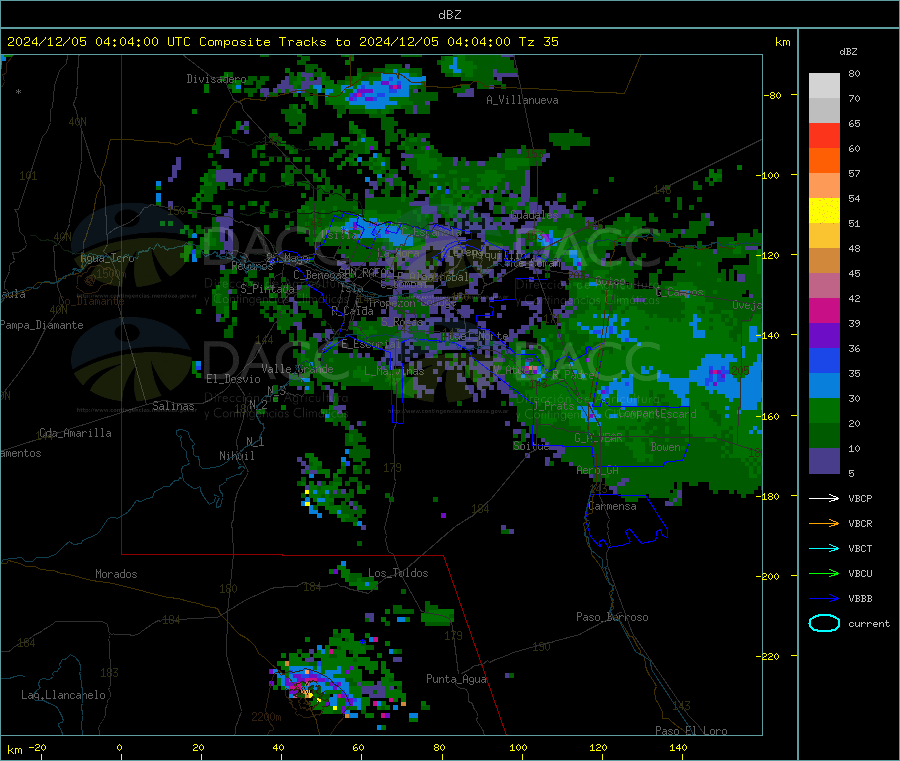Click the VBCU legend label
This screenshot has height=761, width=900.
[860, 573]
